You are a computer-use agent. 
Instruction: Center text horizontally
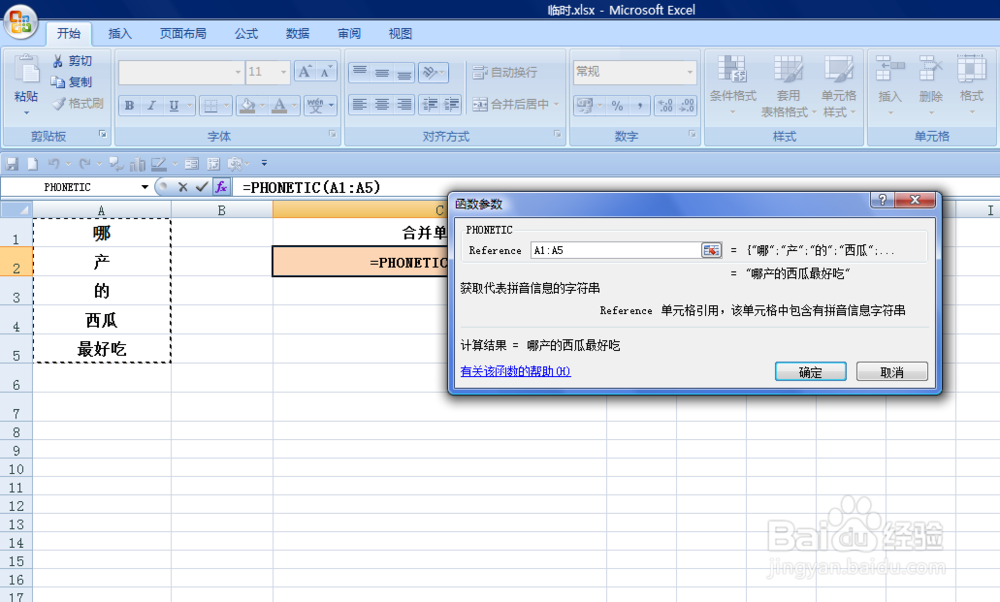click(382, 105)
